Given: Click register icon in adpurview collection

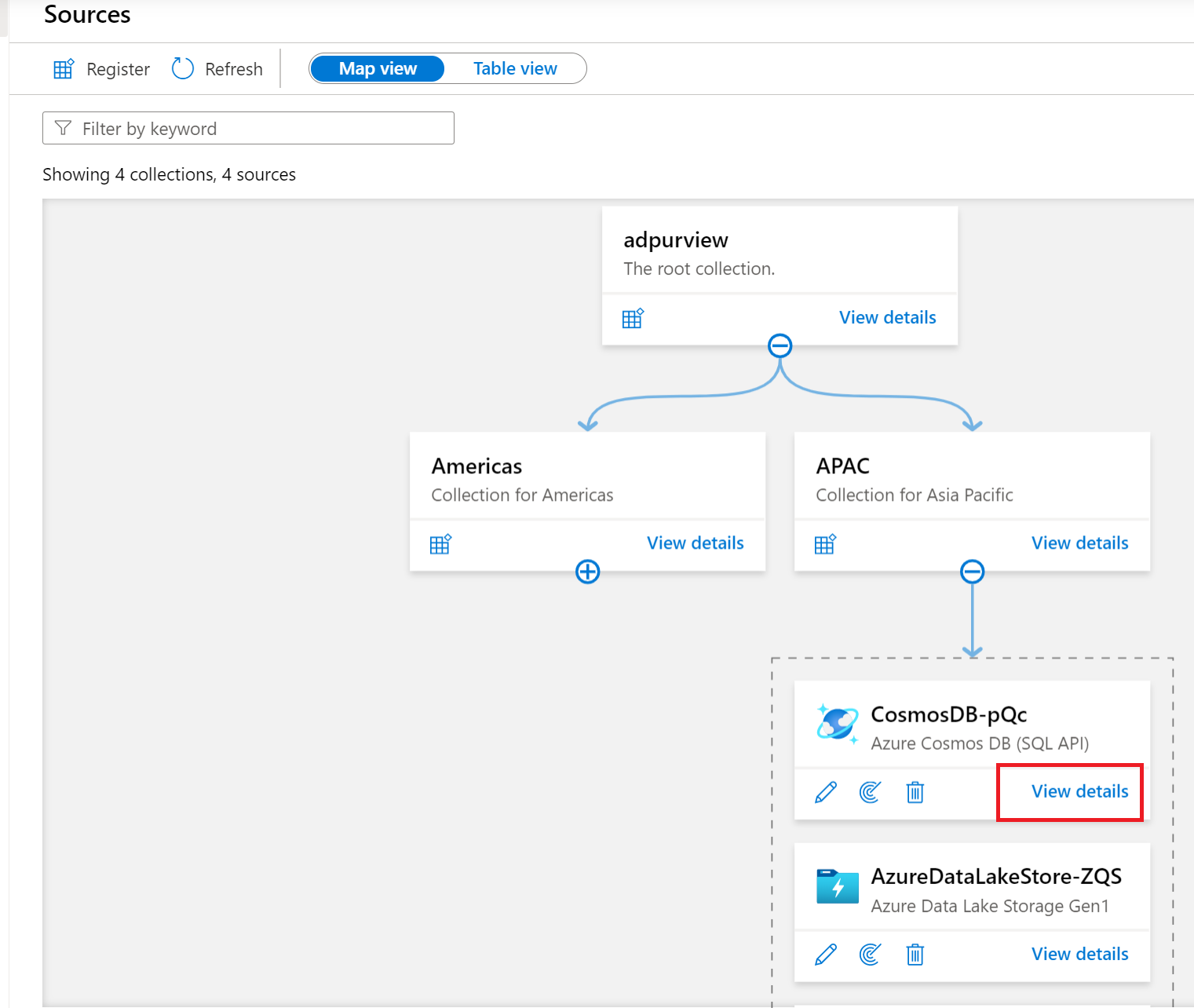Looking at the screenshot, I should [633, 318].
